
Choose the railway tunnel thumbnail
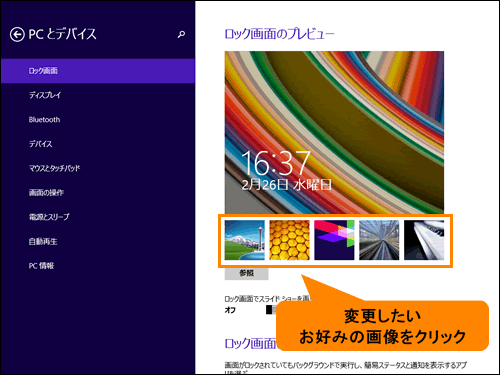click(x=379, y=240)
